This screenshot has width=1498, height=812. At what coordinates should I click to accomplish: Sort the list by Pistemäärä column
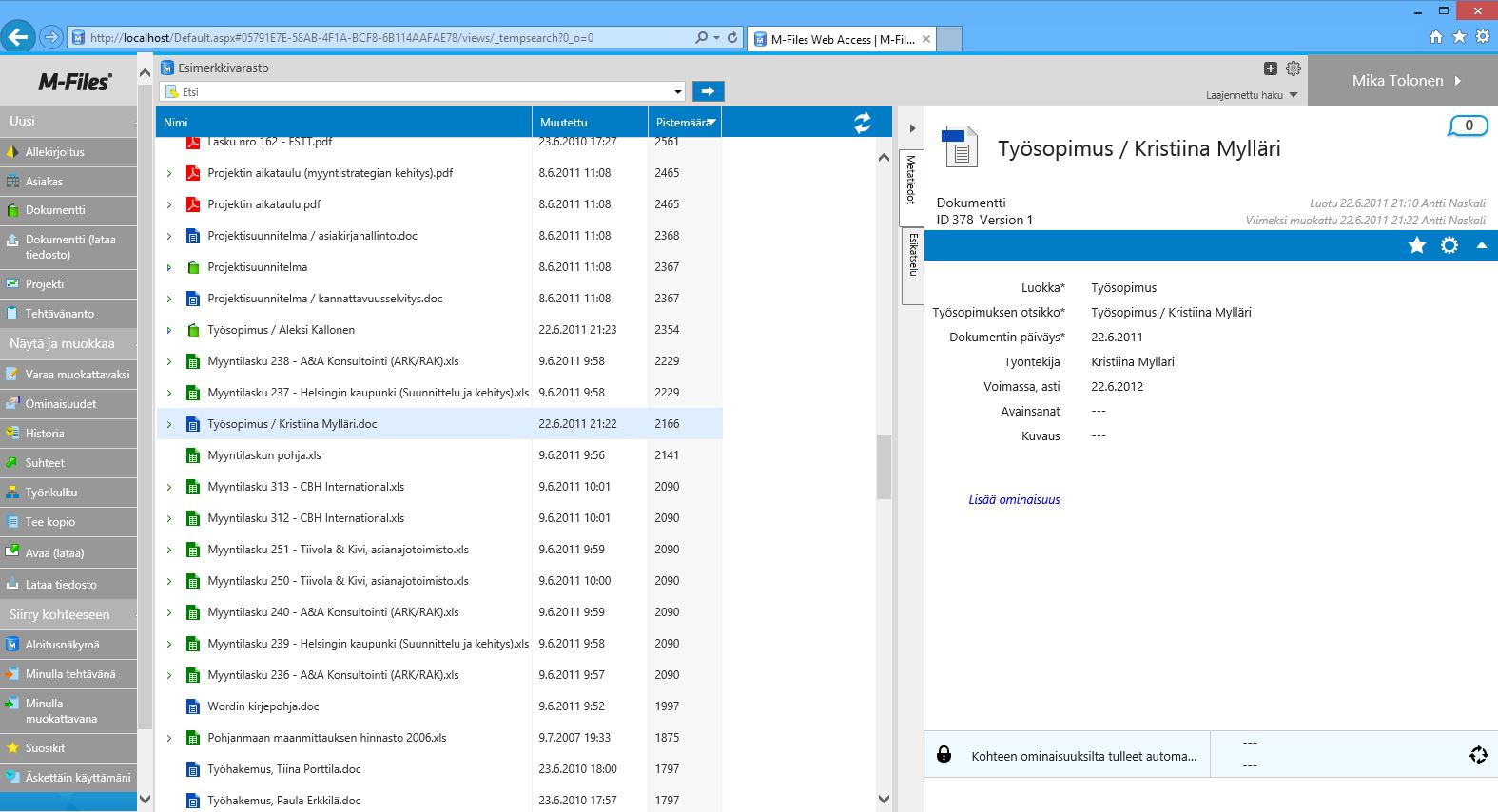pos(684,123)
